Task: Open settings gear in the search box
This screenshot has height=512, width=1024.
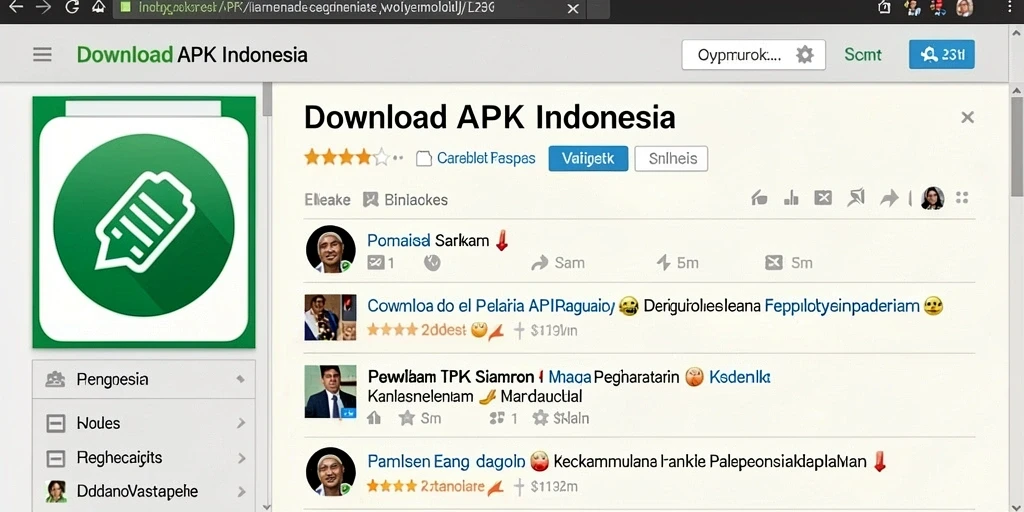Action: click(x=805, y=55)
